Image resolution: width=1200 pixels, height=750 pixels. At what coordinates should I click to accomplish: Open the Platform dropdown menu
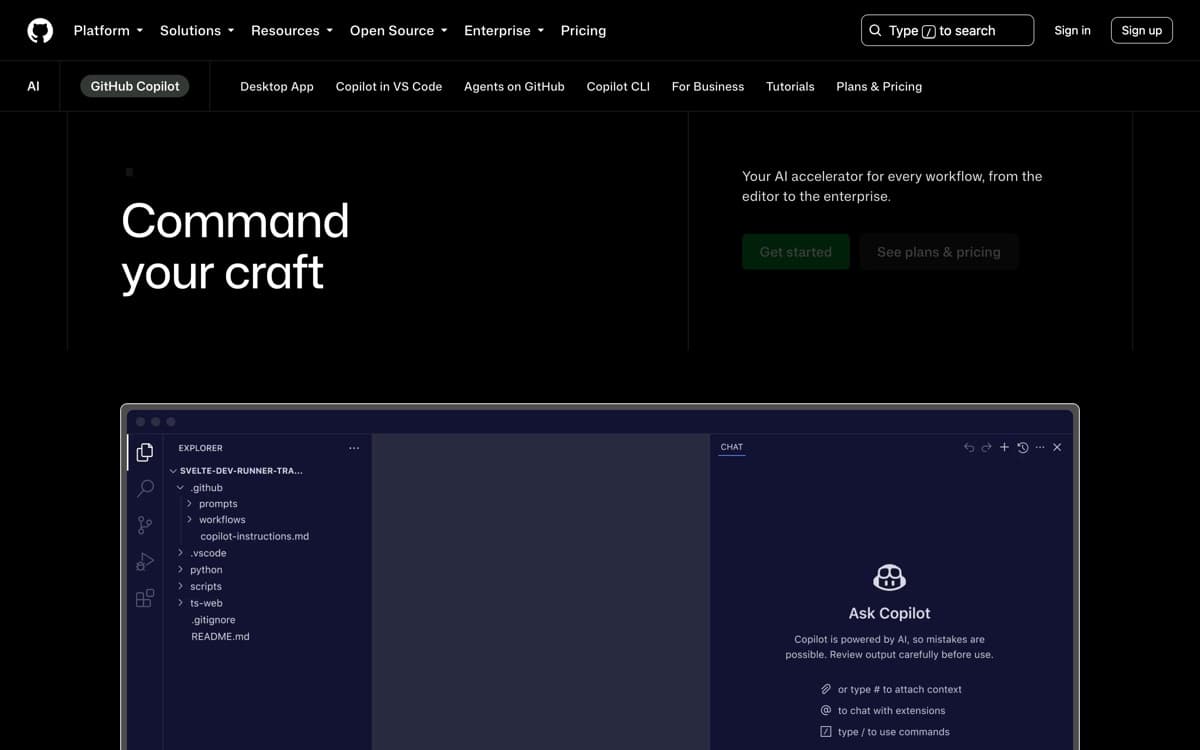coord(108,30)
